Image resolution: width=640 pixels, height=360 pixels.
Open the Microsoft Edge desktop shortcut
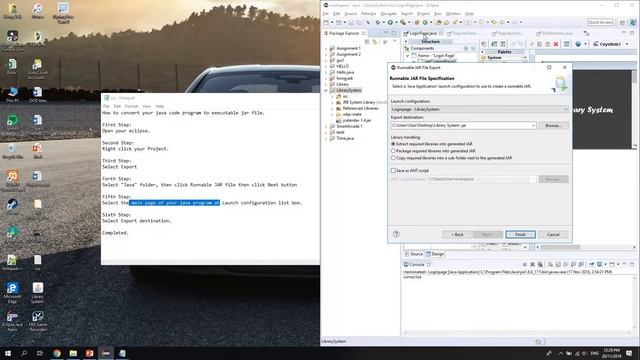12,292
